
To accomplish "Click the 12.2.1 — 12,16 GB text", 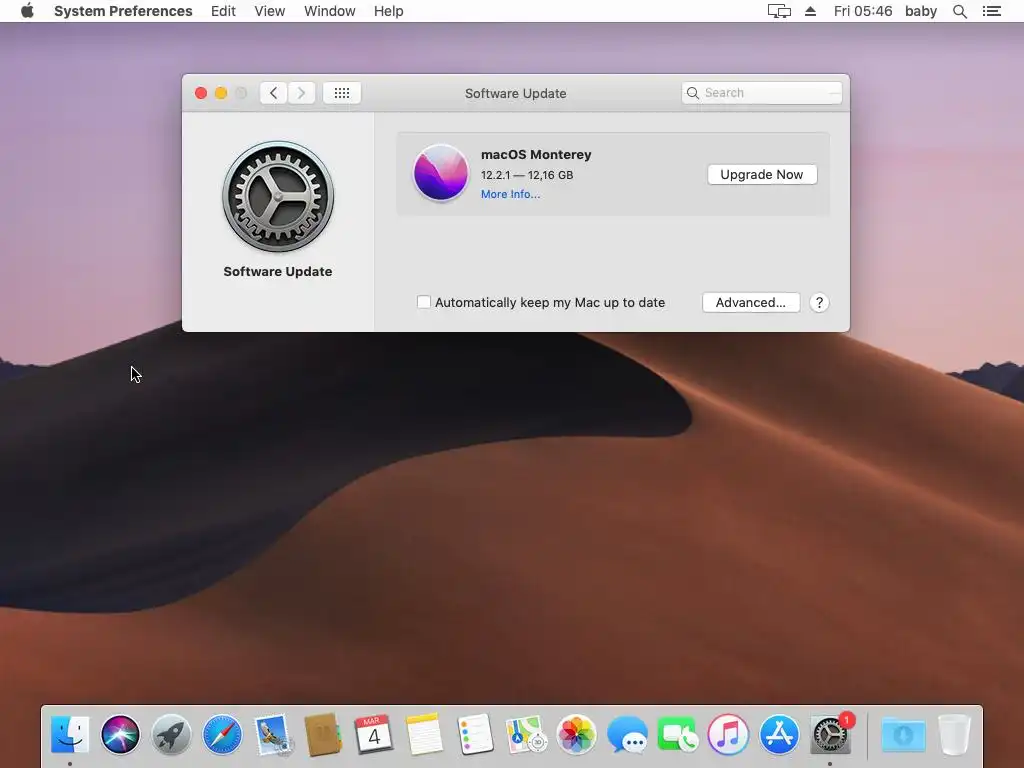I will (527, 175).
